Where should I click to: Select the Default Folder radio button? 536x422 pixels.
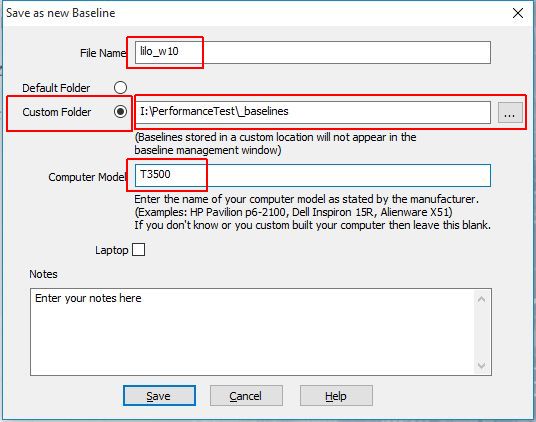tap(120, 87)
